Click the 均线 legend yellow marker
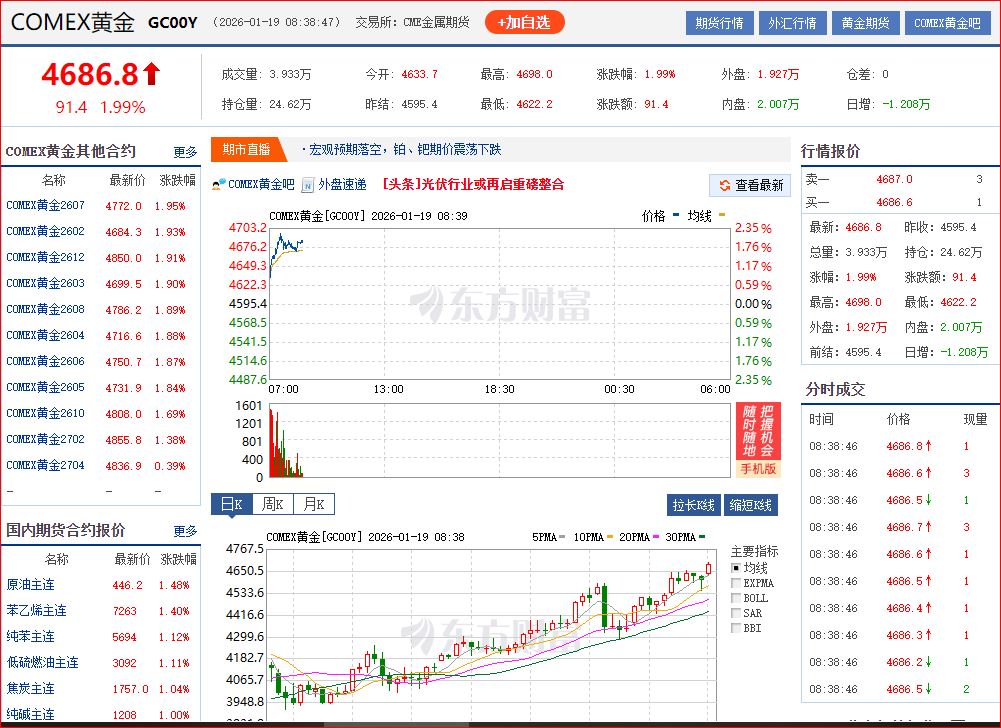This screenshot has height=728, width=1001. [722, 216]
